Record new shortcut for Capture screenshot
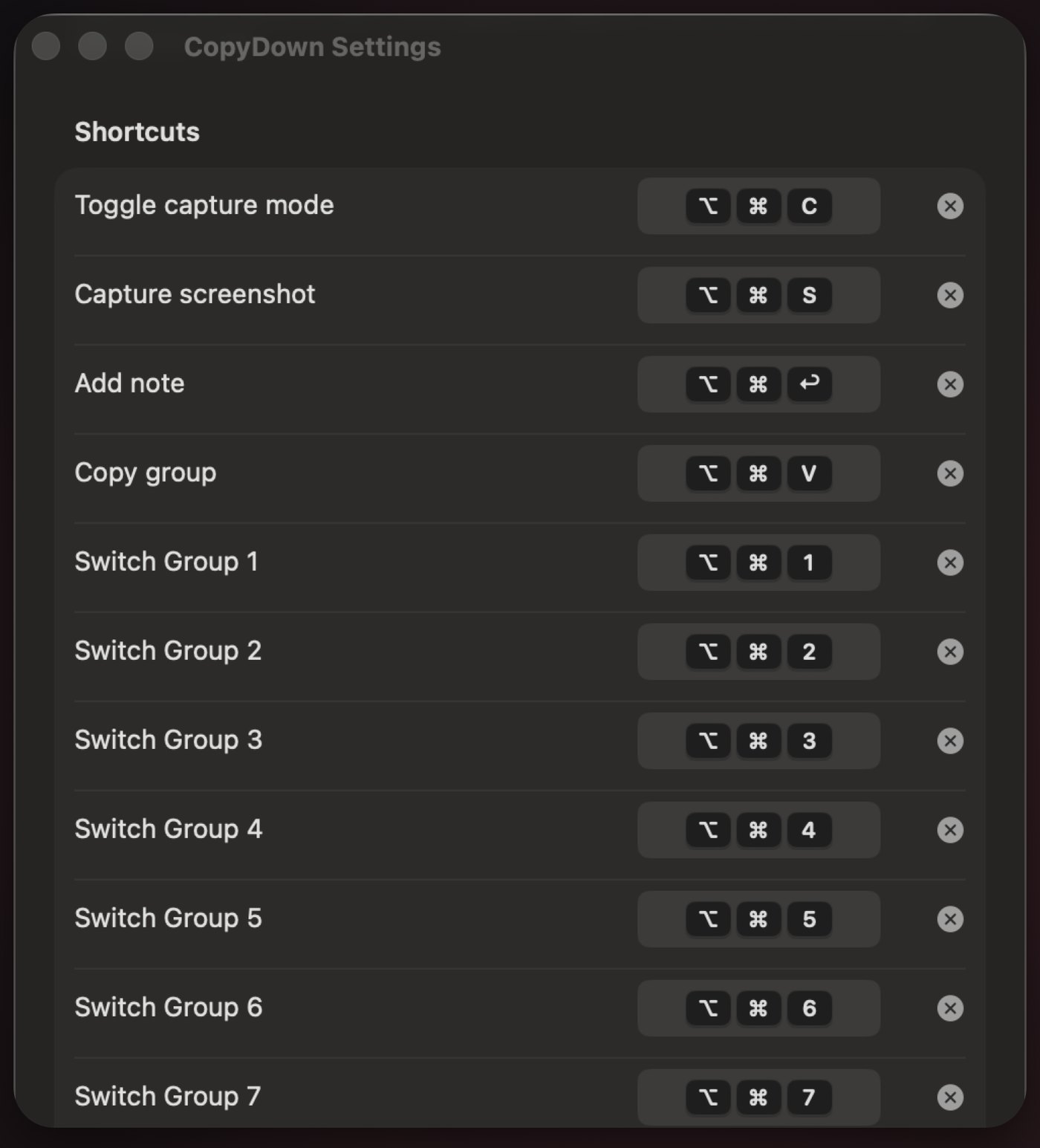The image size is (1040, 1148). (x=758, y=295)
